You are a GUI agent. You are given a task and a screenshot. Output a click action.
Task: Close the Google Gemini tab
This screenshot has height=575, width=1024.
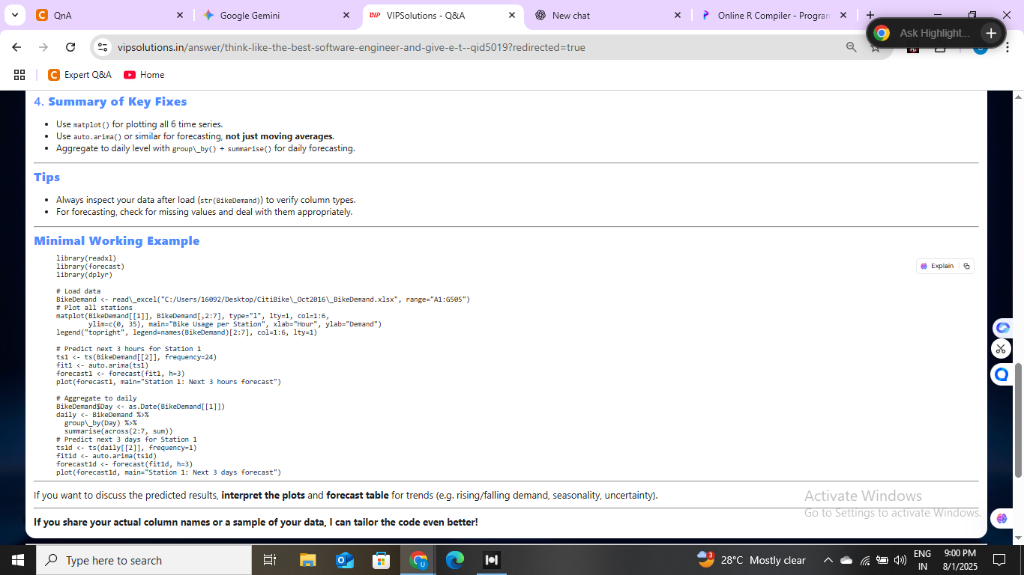[346, 15]
